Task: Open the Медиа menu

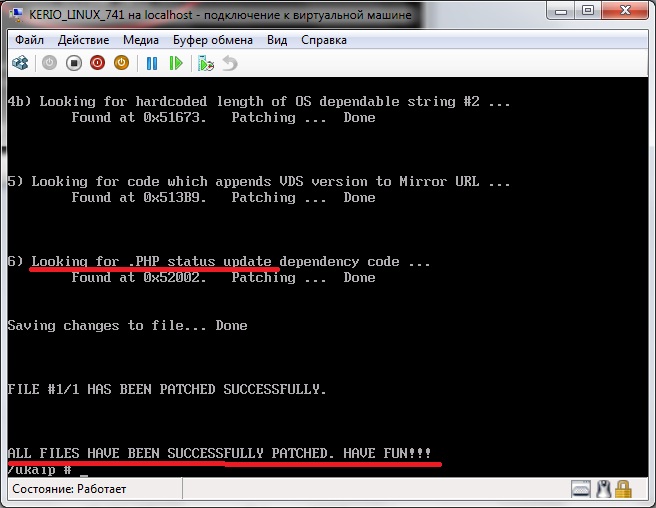Action: (141, 40)
